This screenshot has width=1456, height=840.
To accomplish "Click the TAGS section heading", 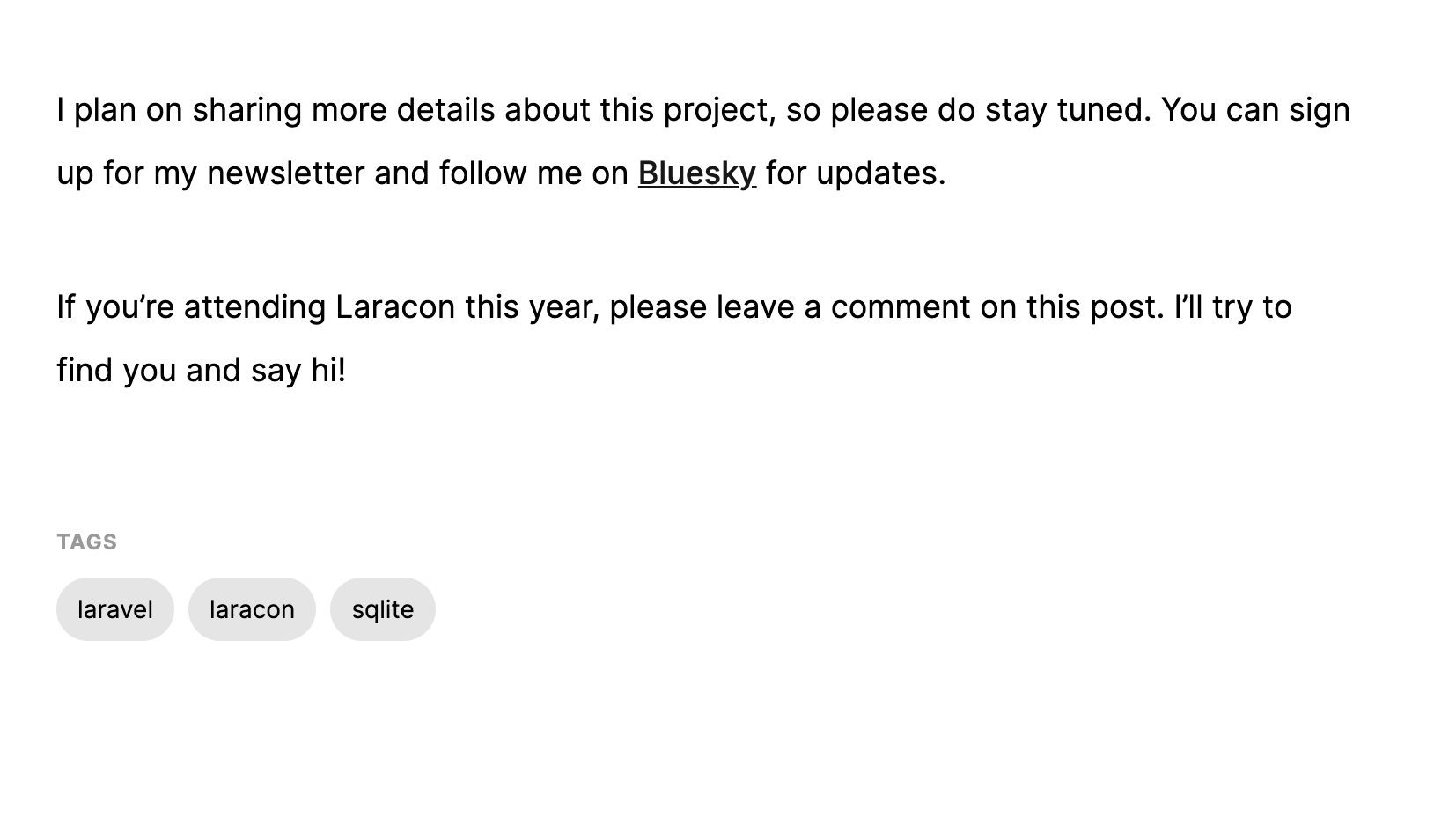I will click(x=86, y=542).
